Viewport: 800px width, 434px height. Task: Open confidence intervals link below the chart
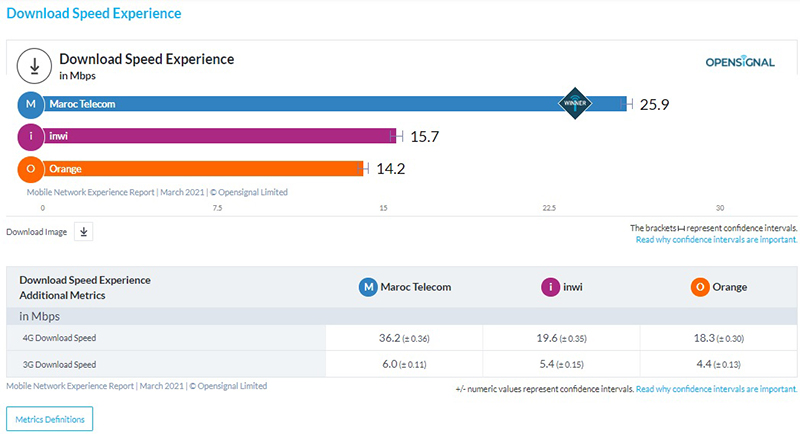tap(716, 240)
